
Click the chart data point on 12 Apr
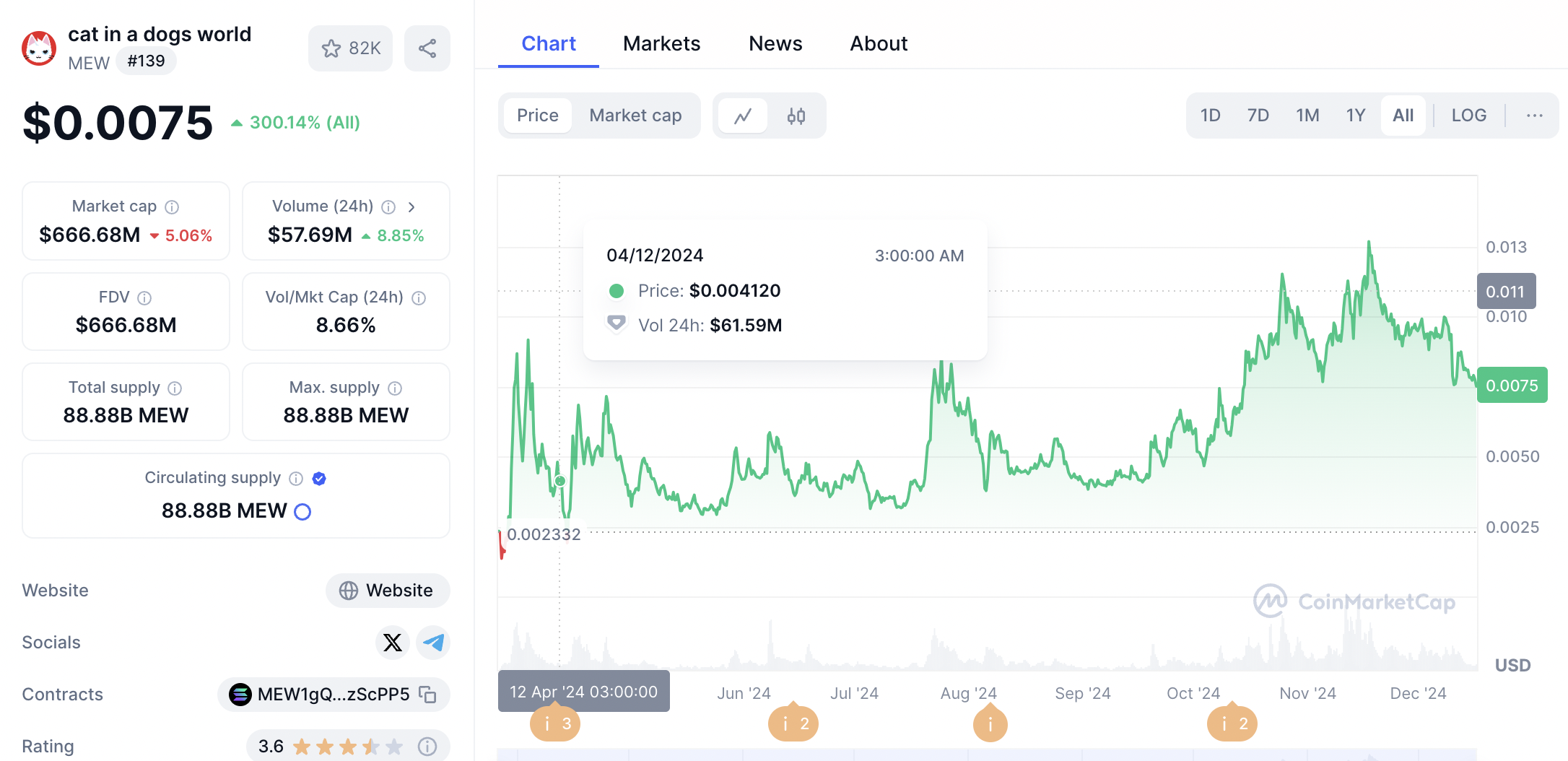(x=560, y=481)
